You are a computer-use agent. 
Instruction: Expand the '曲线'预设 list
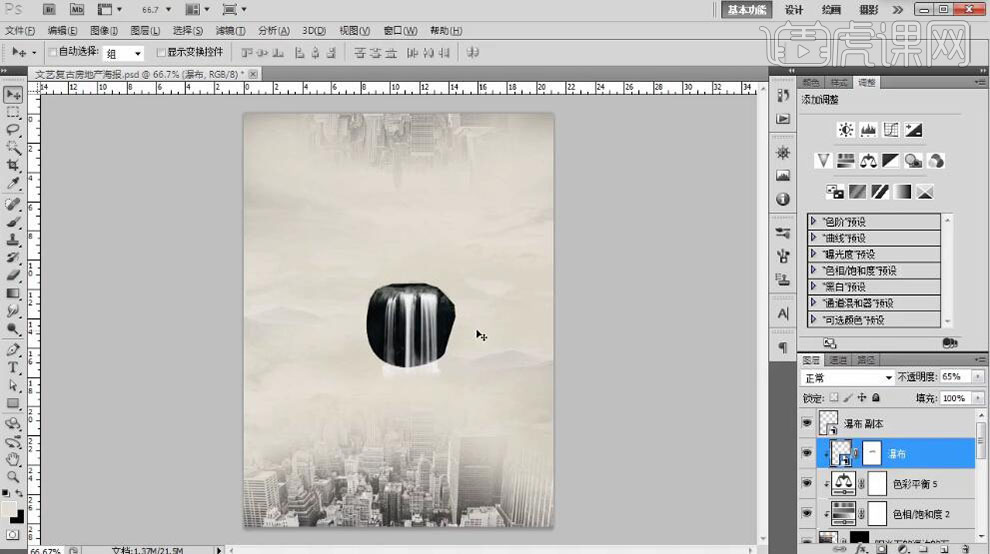click(813, 238)
